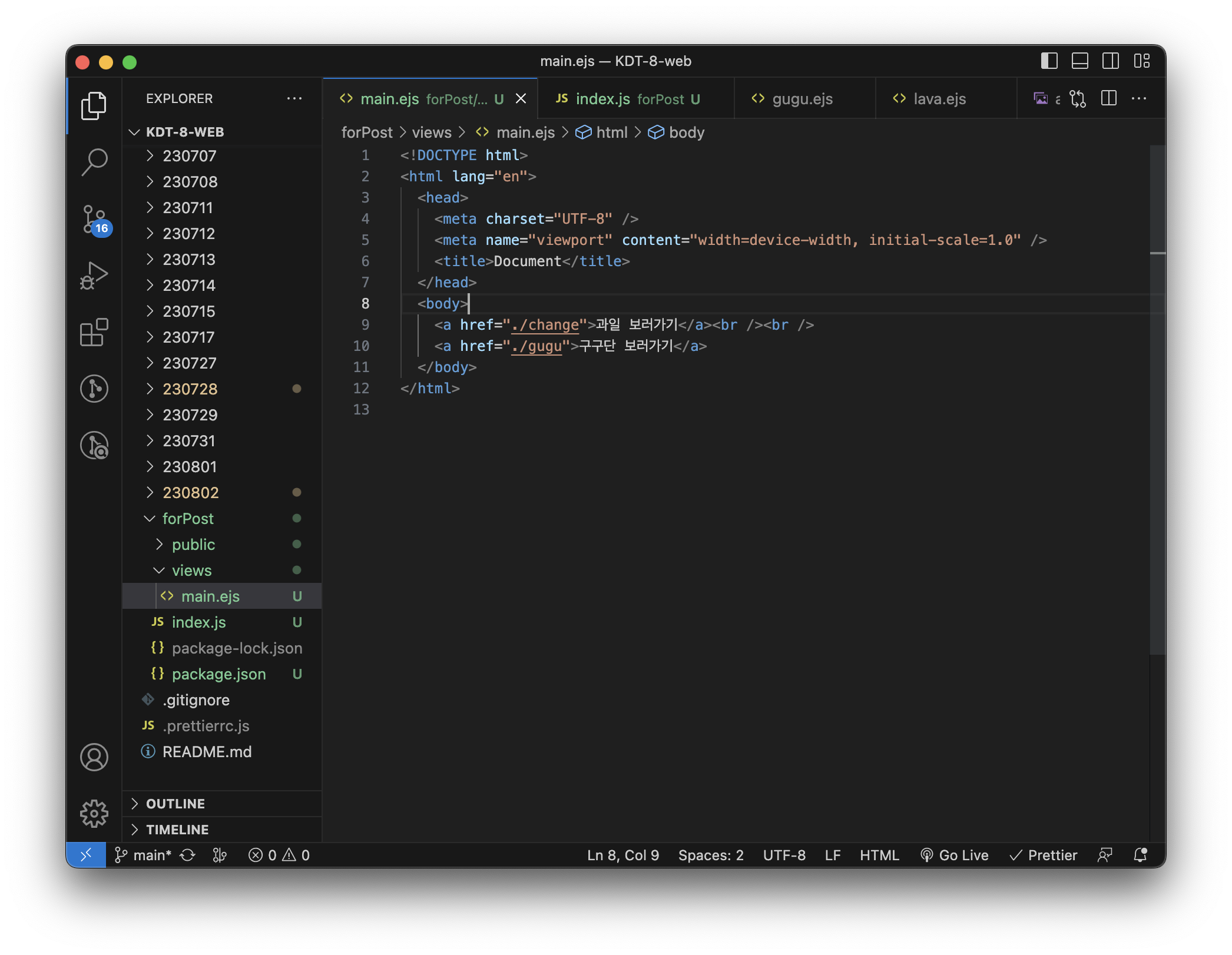This screenshot has width=1232, height=955.
Task: Change LF end of line sequence
Action: click(x=833, y=855)
